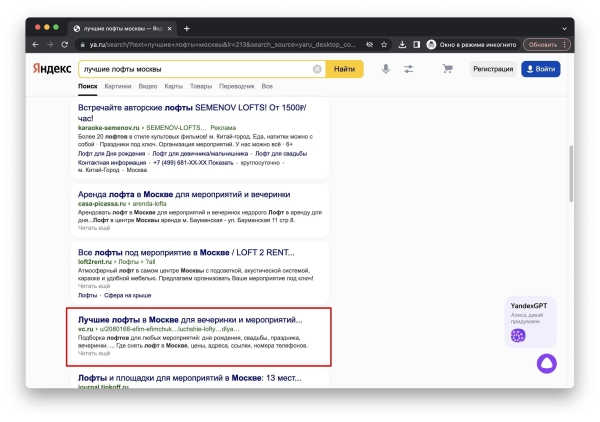Image resolution: width=600 pixels, height=422 pixels.
Task: Open 'Лофт для девичника/мальчишника' sitelink
Action: [200, 154]
